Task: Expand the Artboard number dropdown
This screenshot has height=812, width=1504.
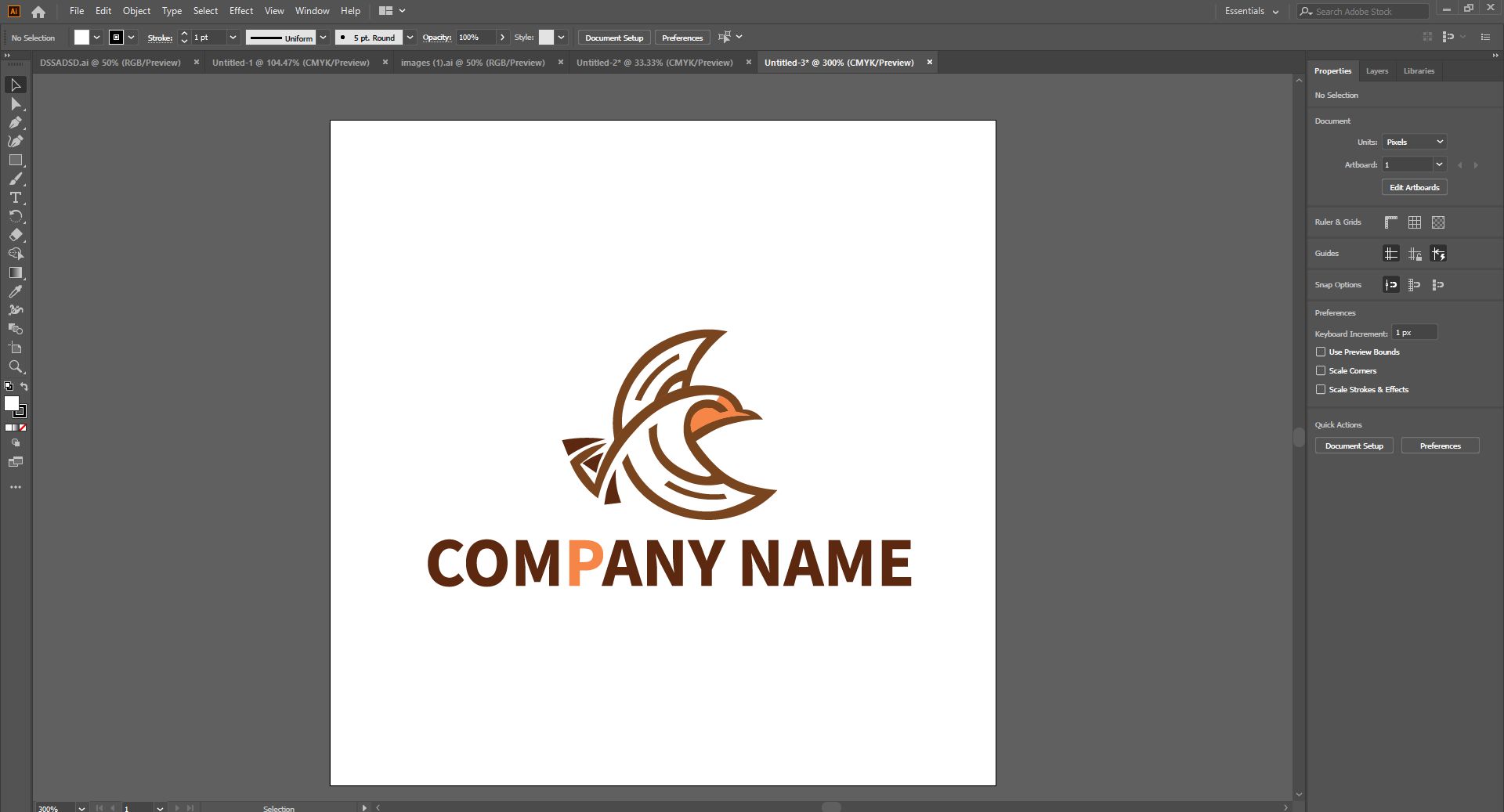Action: 1439,164
